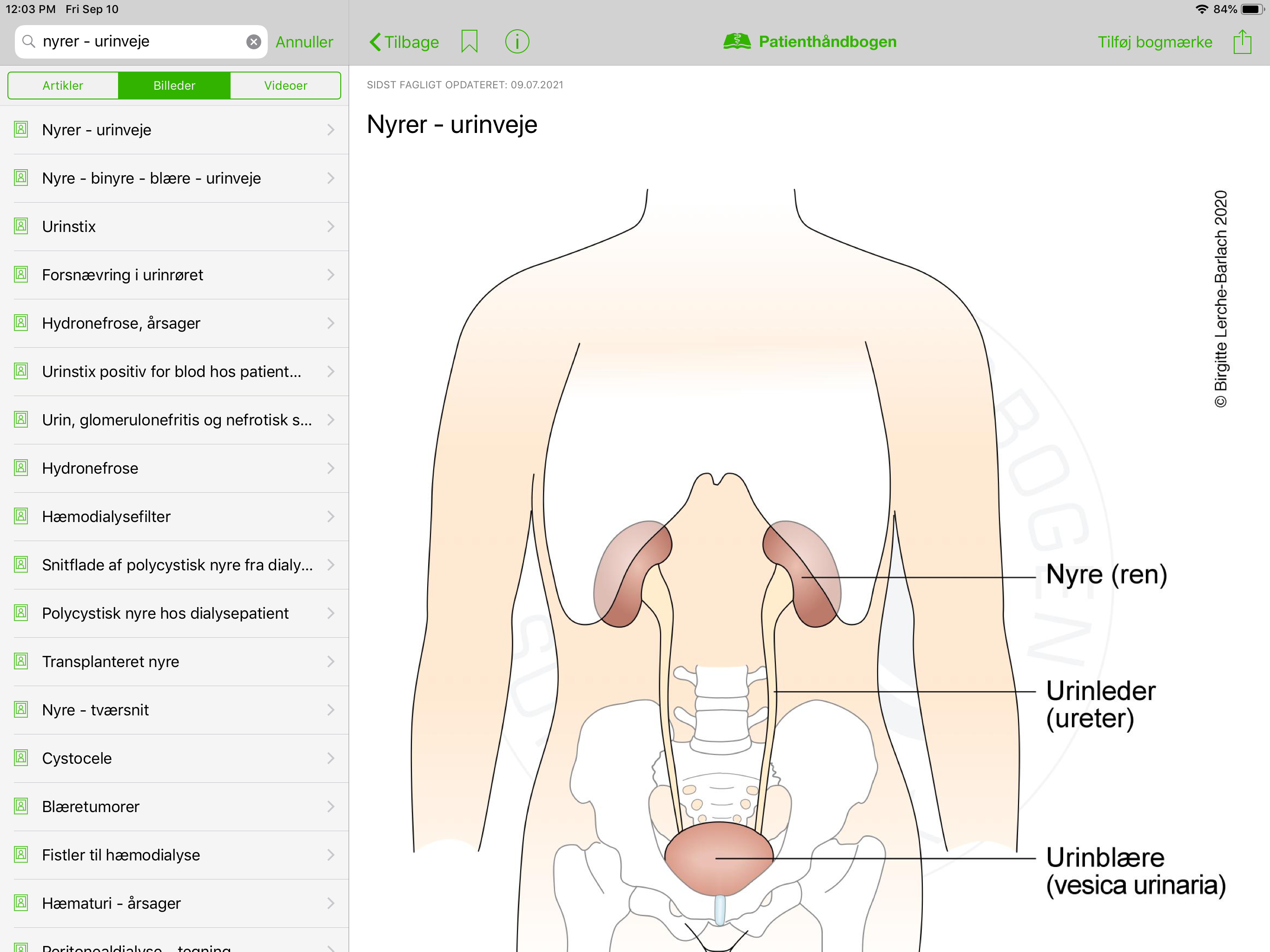The height and width of the screenshot is (952, 1270).
Task: Open the Blæretumorer entry chevron
Action: (x=331, y=807)
